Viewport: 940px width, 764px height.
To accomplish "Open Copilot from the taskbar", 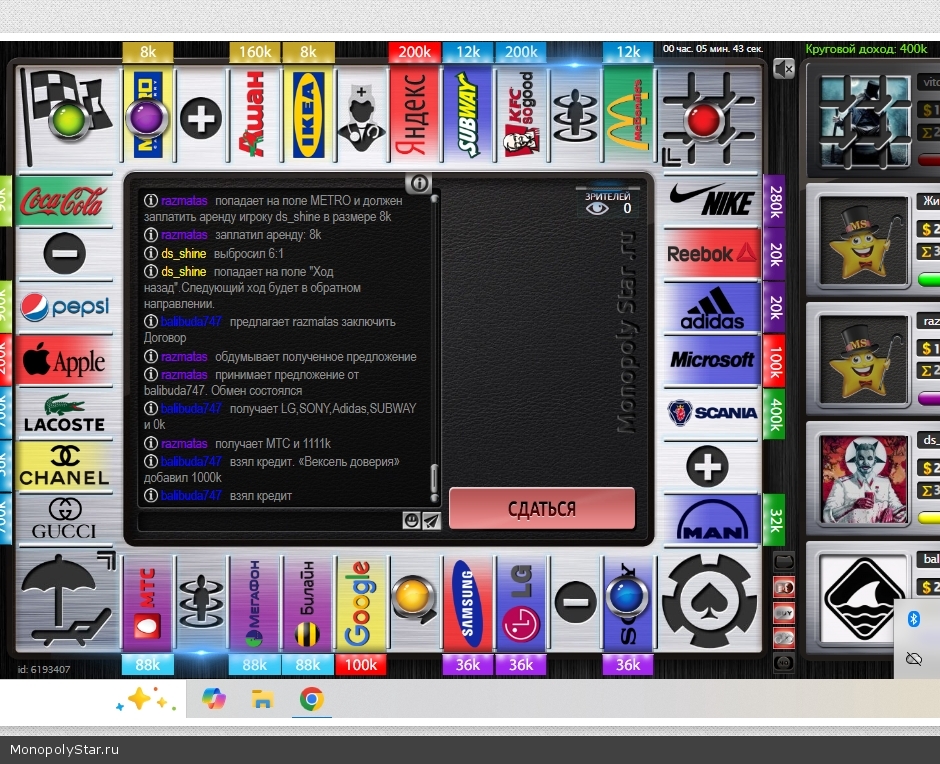I will click(x=213, y=699).
